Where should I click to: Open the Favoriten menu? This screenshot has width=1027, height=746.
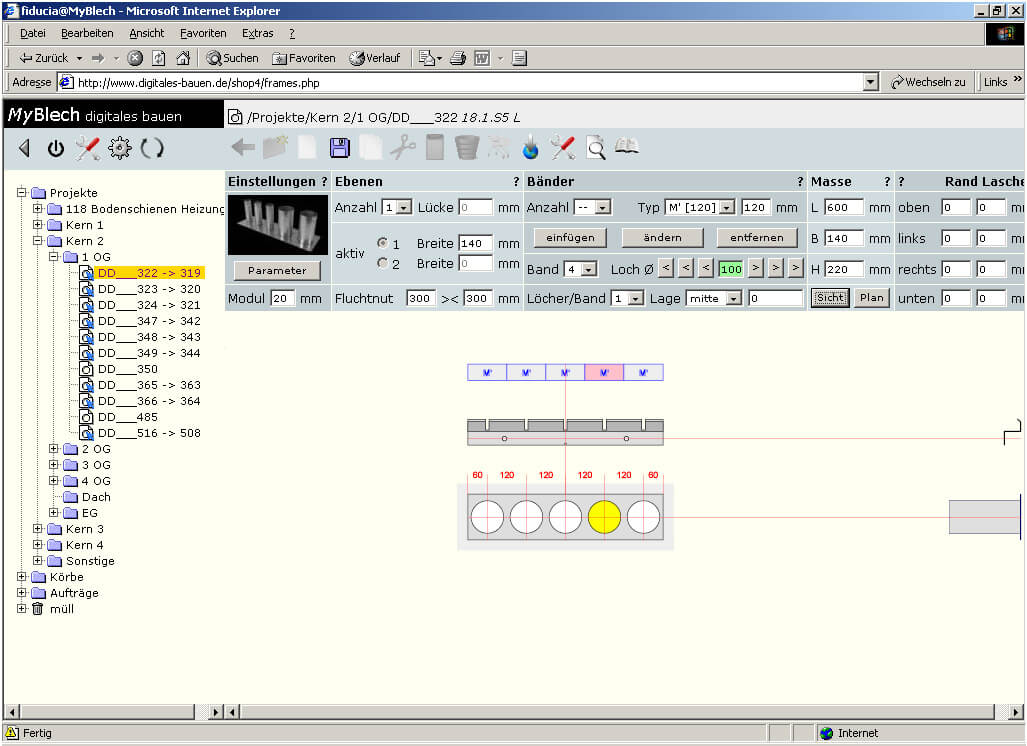point(203,33)
